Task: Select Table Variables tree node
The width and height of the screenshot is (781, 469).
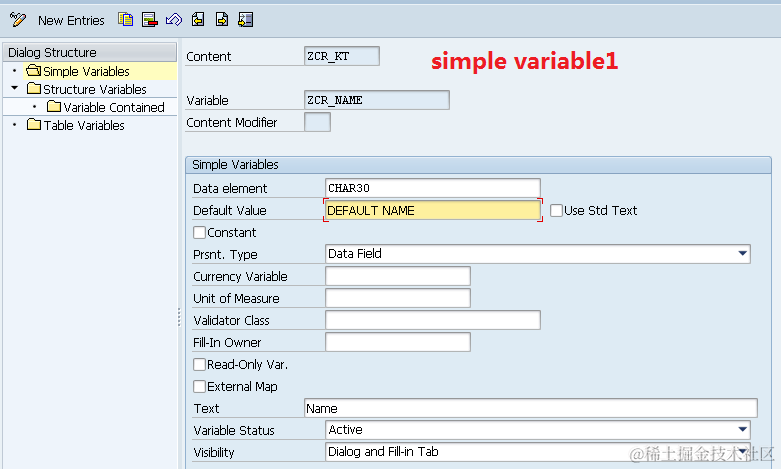Action: (x=84, y=125)
